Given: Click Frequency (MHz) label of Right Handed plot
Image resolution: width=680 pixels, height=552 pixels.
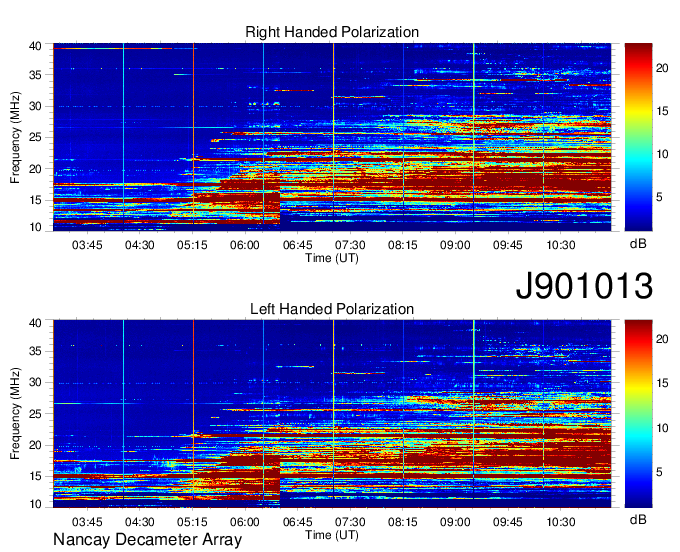Looking at the screenshot, I should pyautogui.click(x=15, y=137).
